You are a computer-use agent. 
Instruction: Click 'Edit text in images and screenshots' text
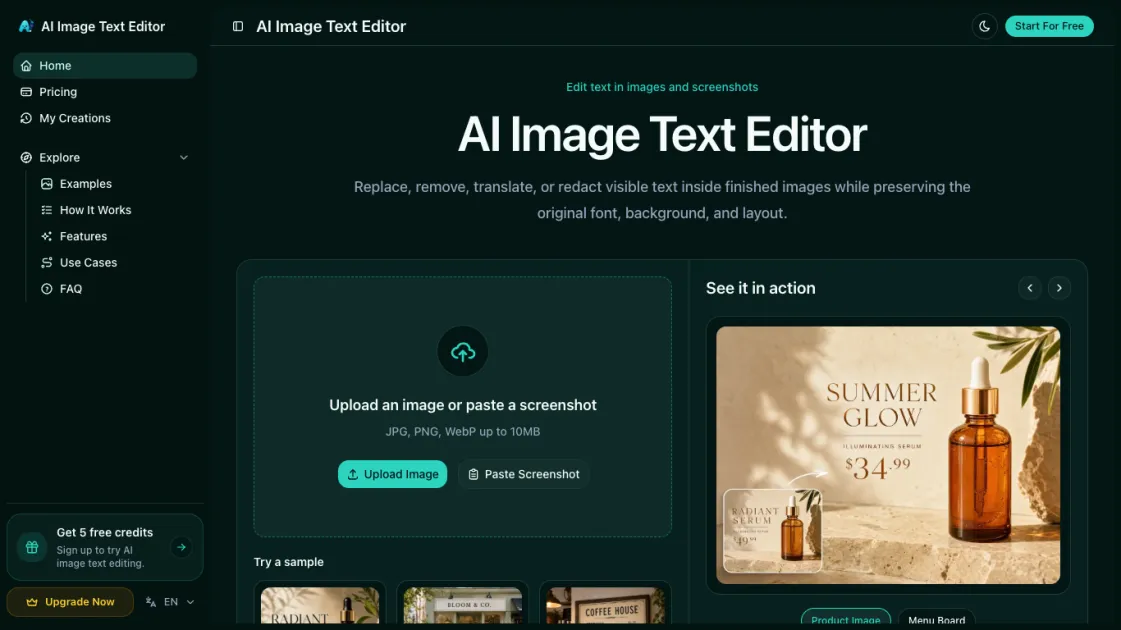pyautogui.click(x=662, y=87)
